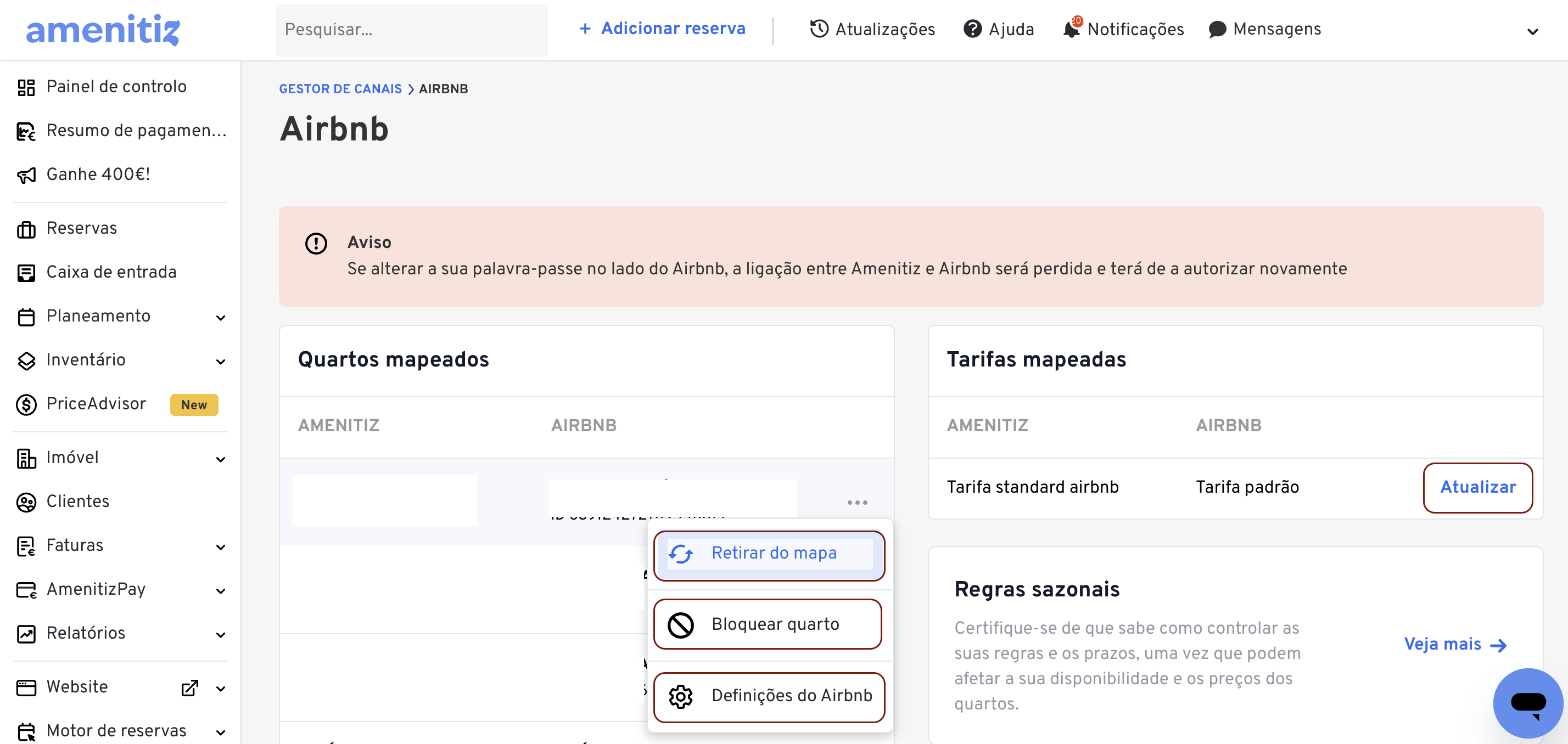The image size is (1568, 744).
Task: Click the AIRBNB breadcrumb text
Action: (x=443, y=89)
